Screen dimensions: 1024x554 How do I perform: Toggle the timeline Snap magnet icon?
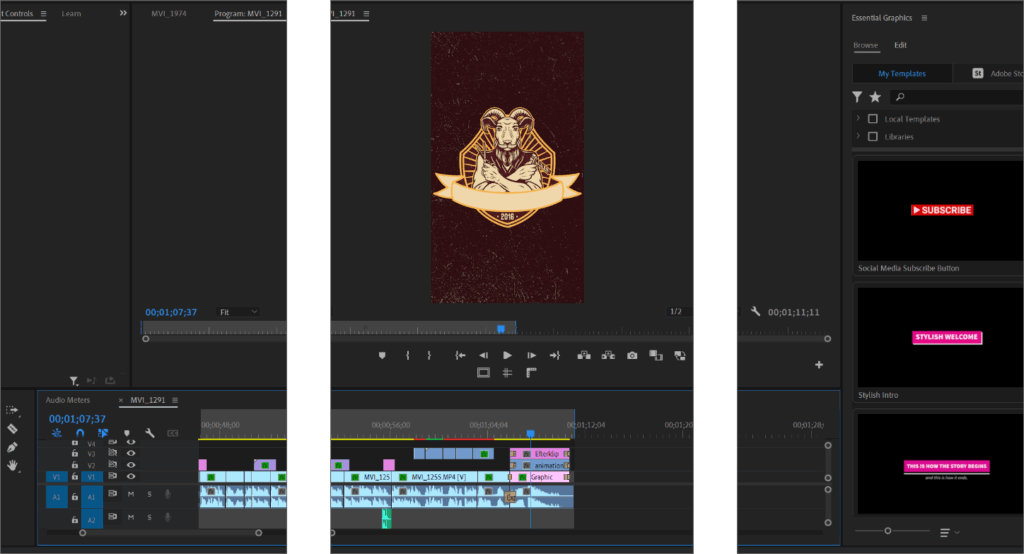(x=80, y=433)
